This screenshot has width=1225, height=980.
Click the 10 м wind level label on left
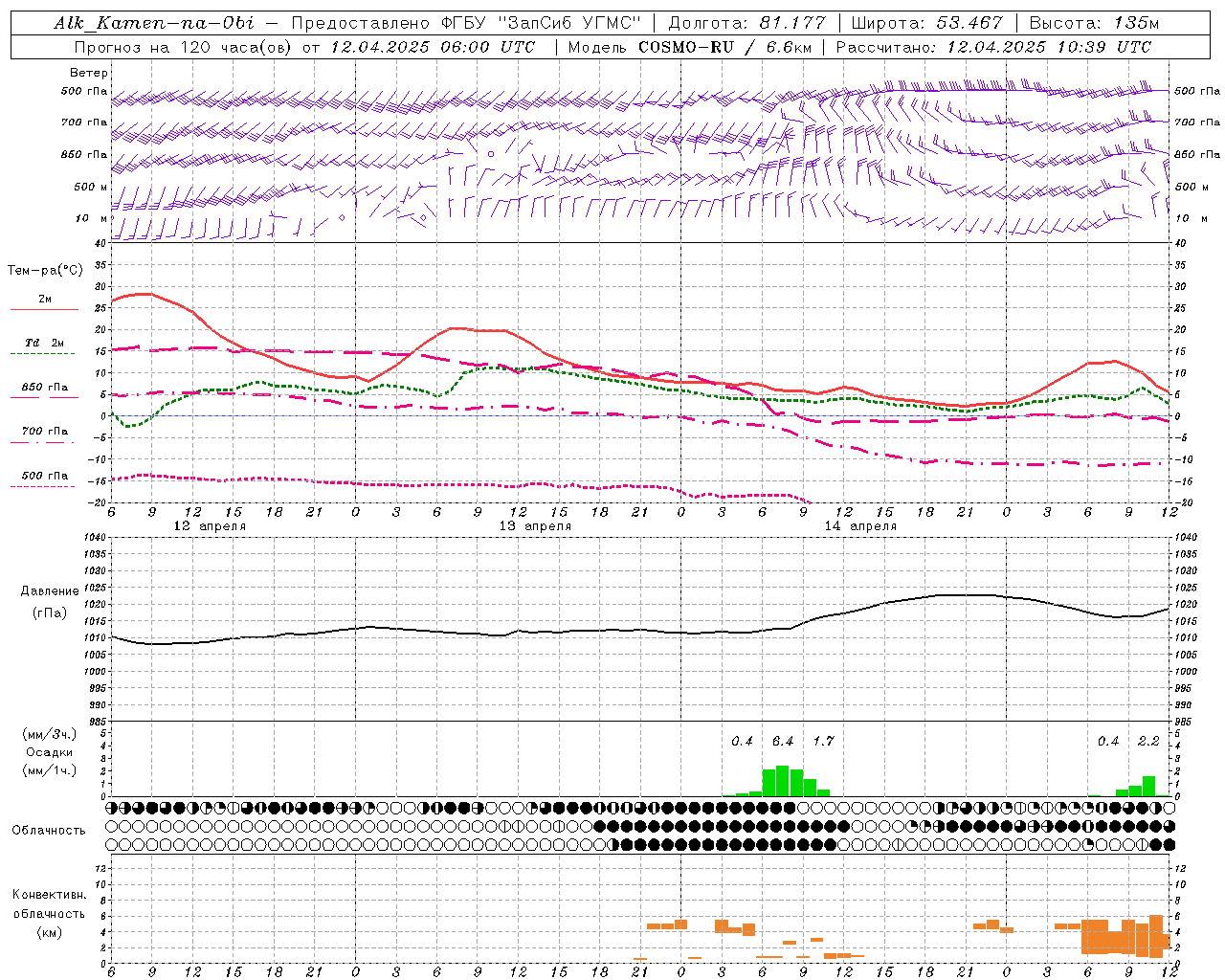tap(91, 218)
